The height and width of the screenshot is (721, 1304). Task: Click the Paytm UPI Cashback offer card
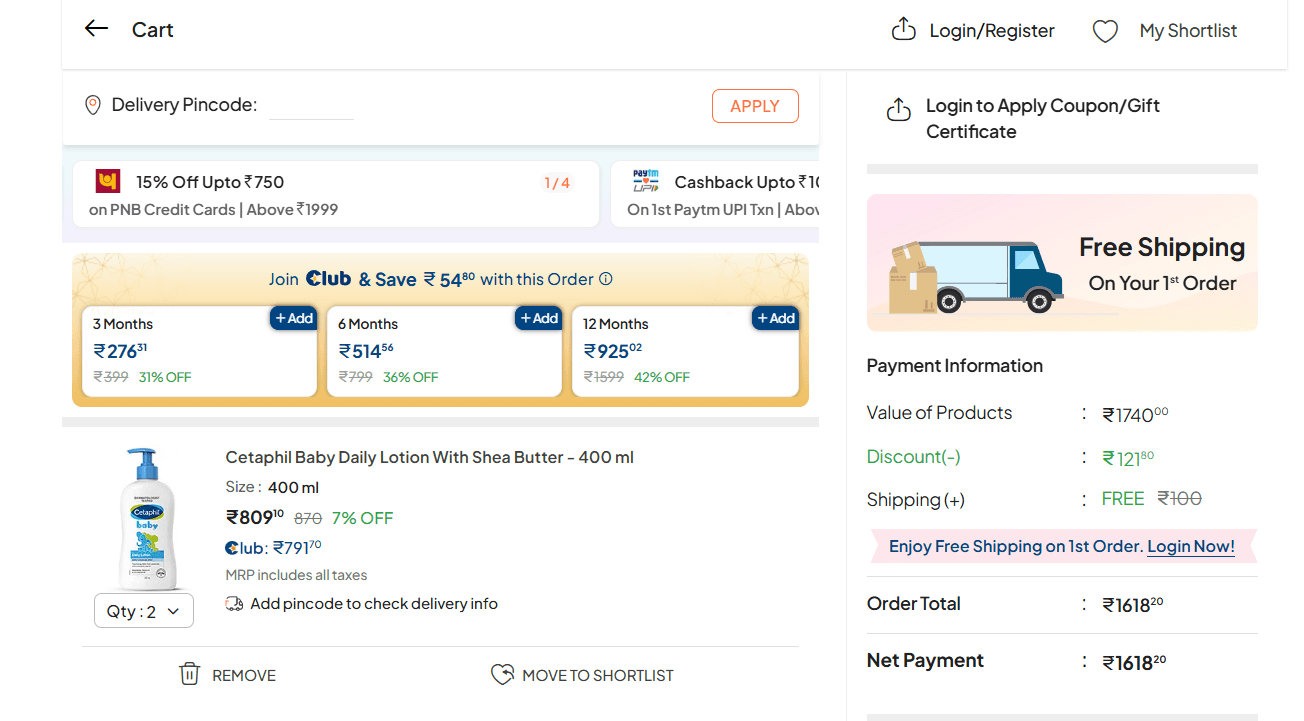coord(715,194)
